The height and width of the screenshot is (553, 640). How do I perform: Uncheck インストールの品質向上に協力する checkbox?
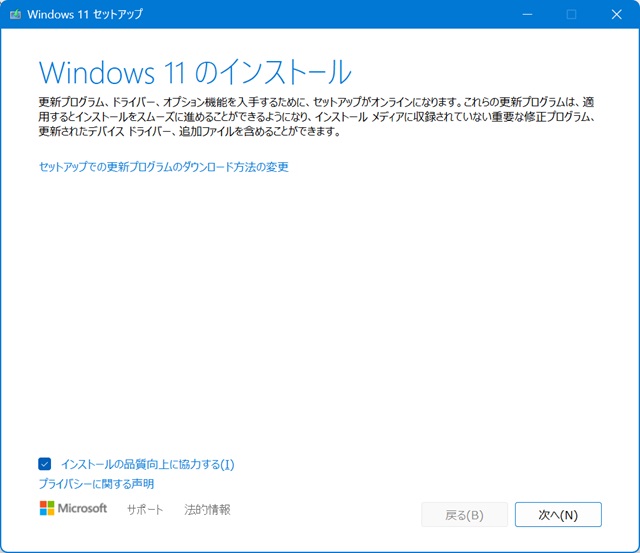44,464
